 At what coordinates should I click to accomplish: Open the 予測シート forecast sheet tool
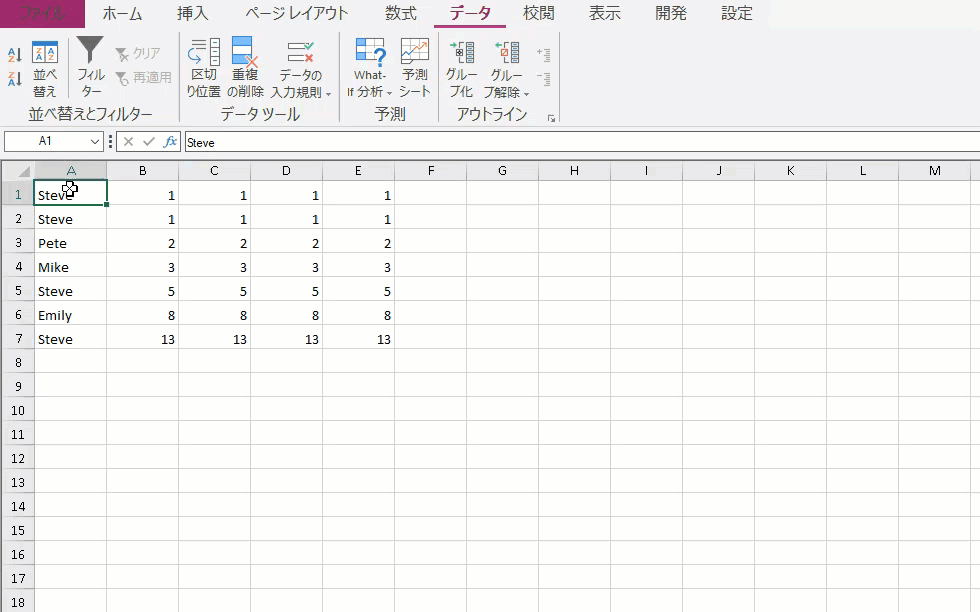[x=415, y=68]
